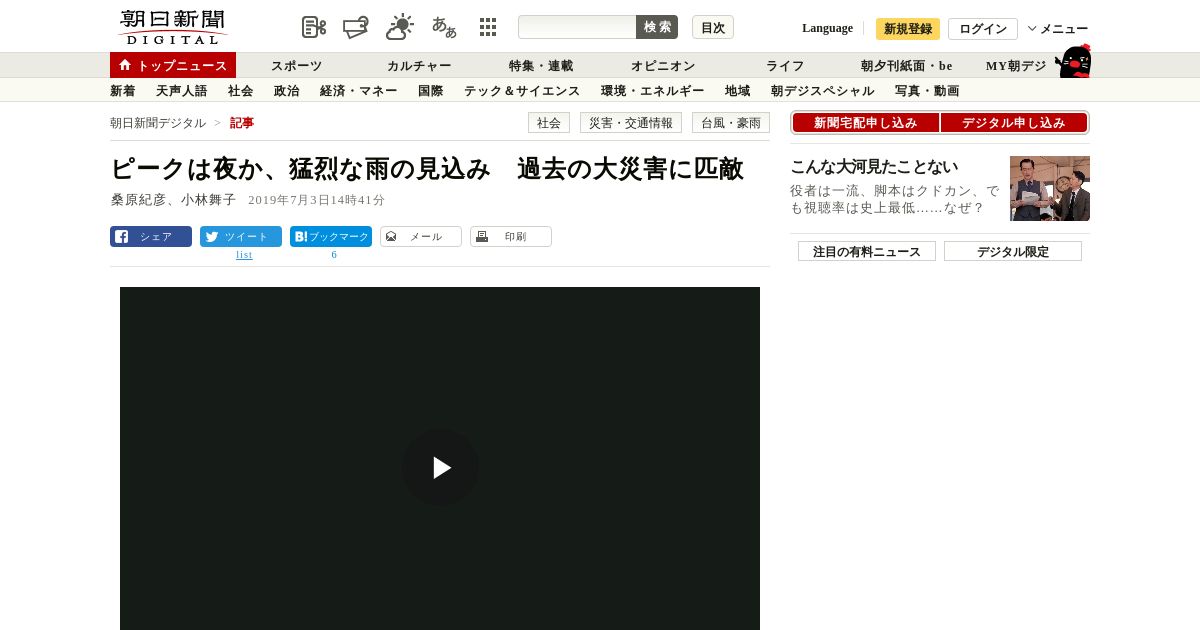Viewport: 1200px width, 630px height.
Task: Select 地域 in the sub-navigation
Action: [738, 91]
